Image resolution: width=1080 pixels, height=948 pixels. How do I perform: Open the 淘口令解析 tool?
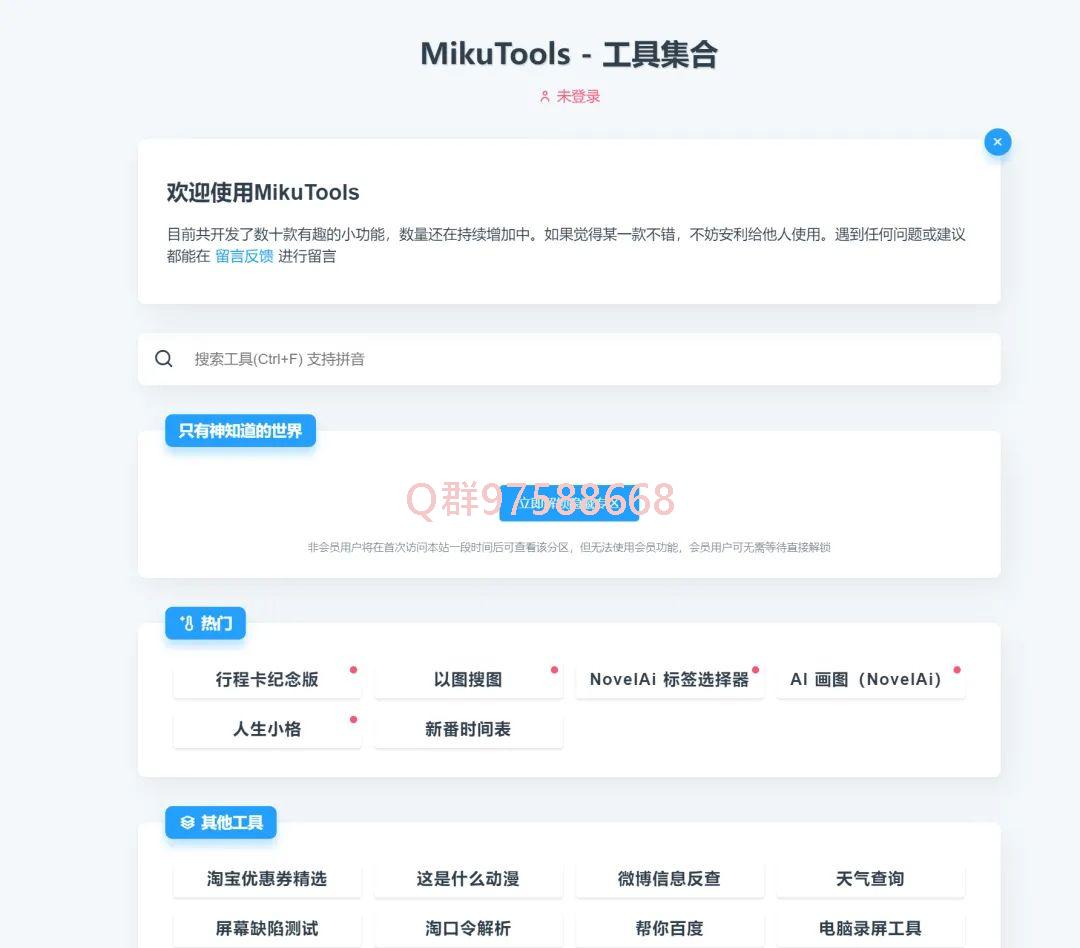coord(468,928)
